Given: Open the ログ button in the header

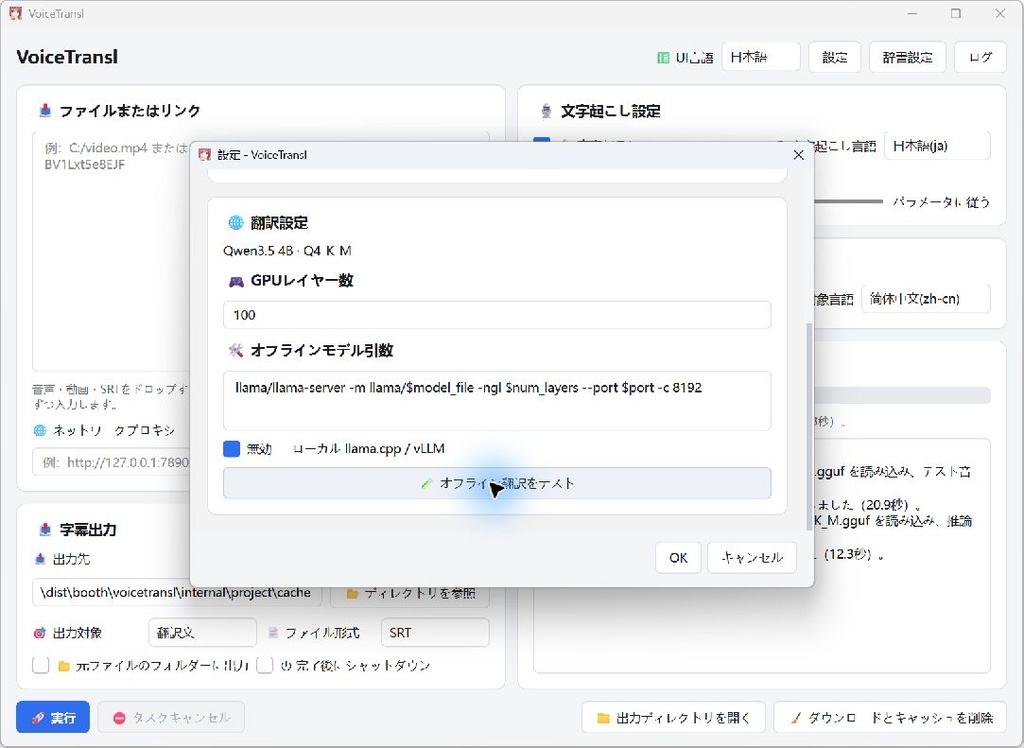Looking at the screenshot, I should pyautogui.click(x=980, y=57).
